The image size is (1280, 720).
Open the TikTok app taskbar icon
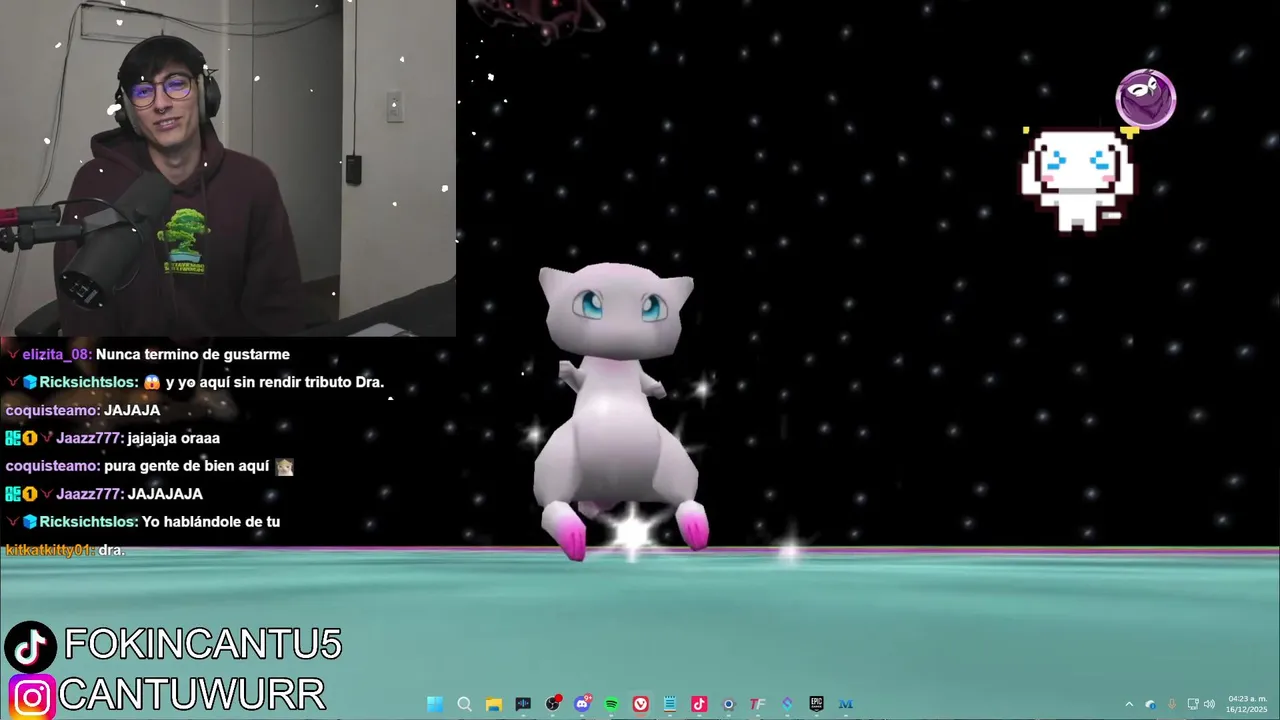[x=699, y=704]
